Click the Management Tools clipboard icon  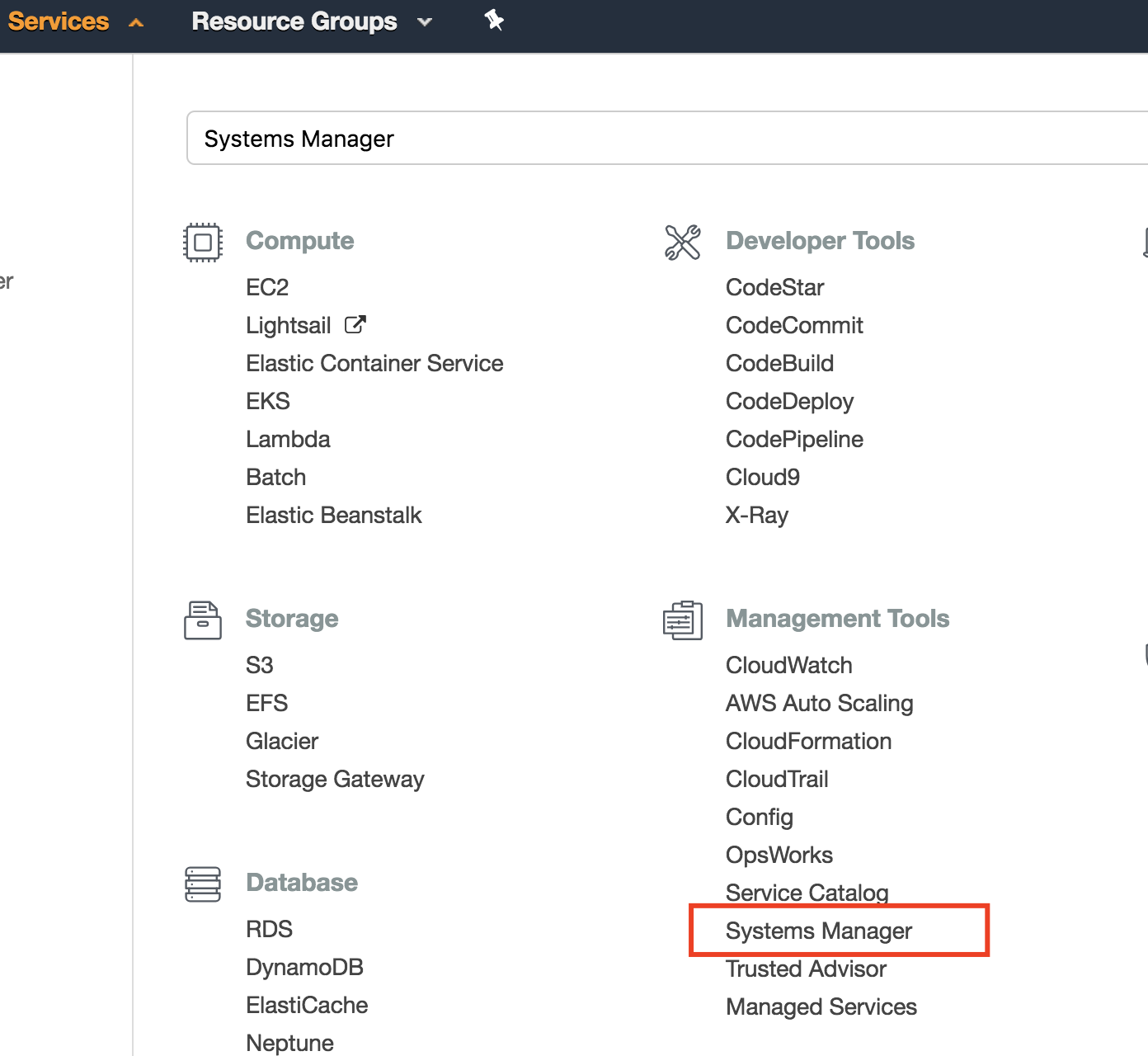point(683,620)
